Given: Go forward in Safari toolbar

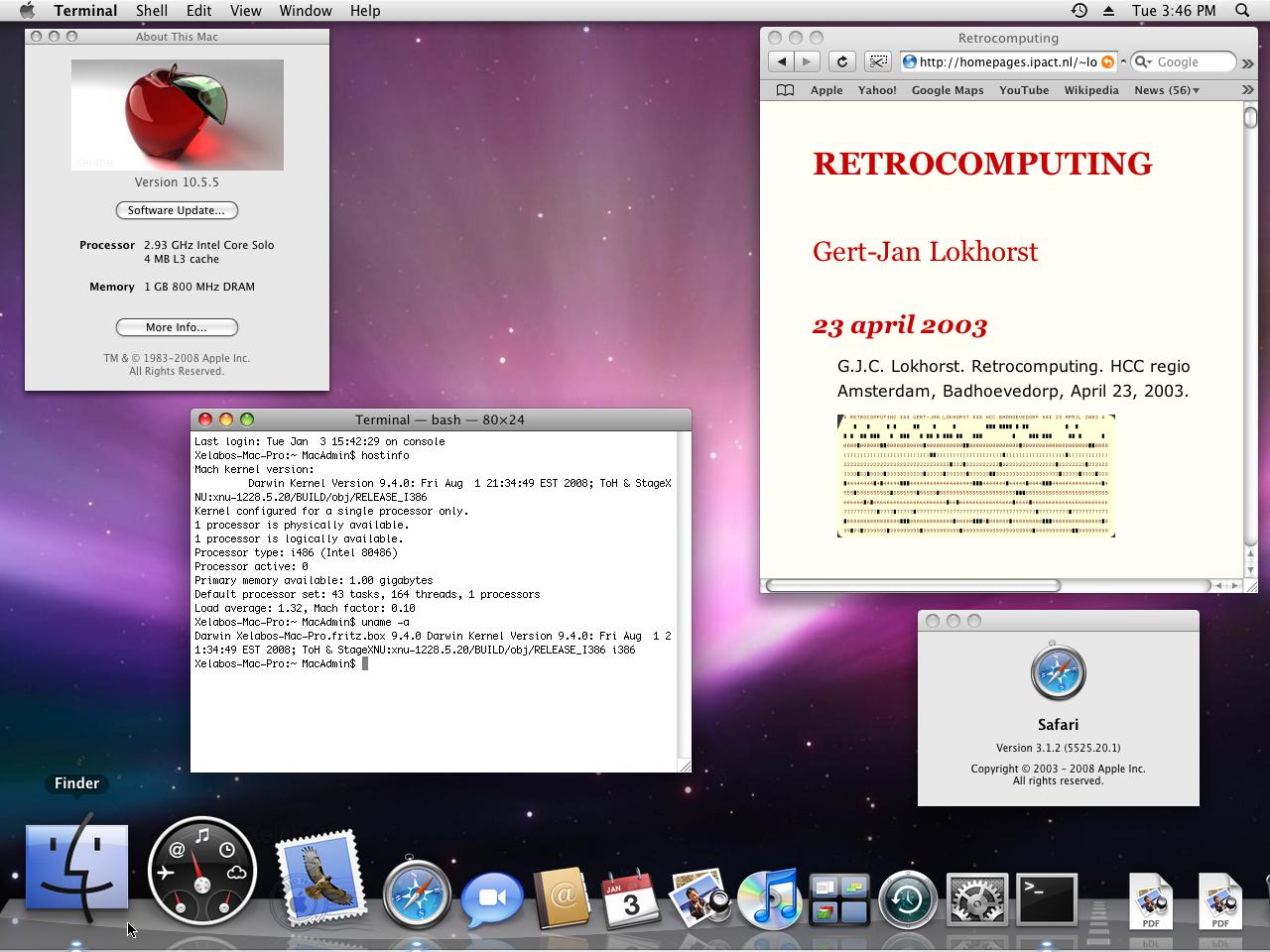Looking at the screenshot, I should click(x=807, y=61).
